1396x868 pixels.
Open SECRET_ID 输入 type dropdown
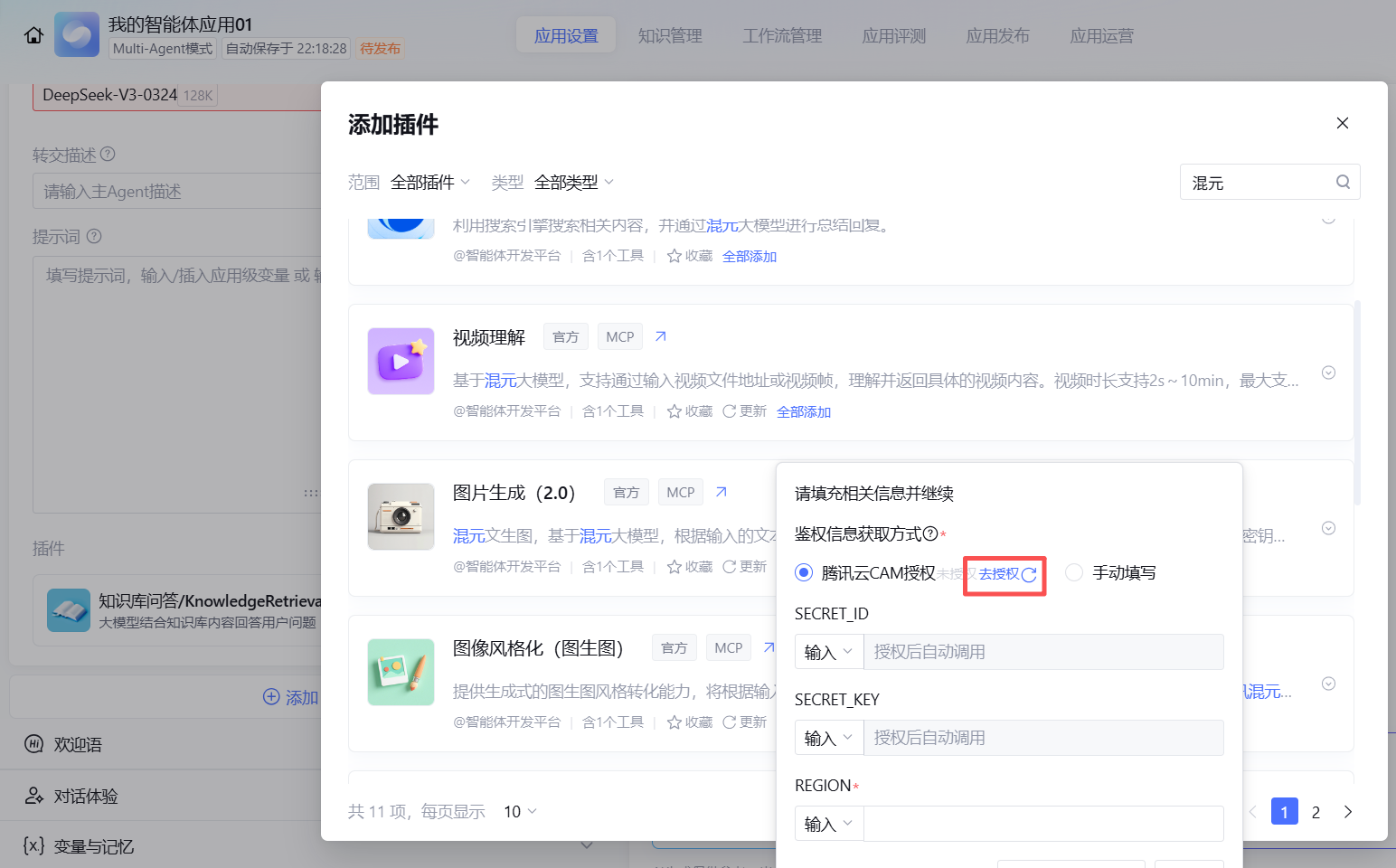tap(829, 652)
